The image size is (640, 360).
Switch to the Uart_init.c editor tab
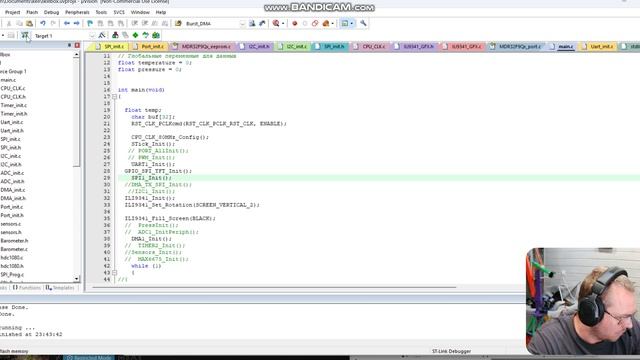point(598,47)
